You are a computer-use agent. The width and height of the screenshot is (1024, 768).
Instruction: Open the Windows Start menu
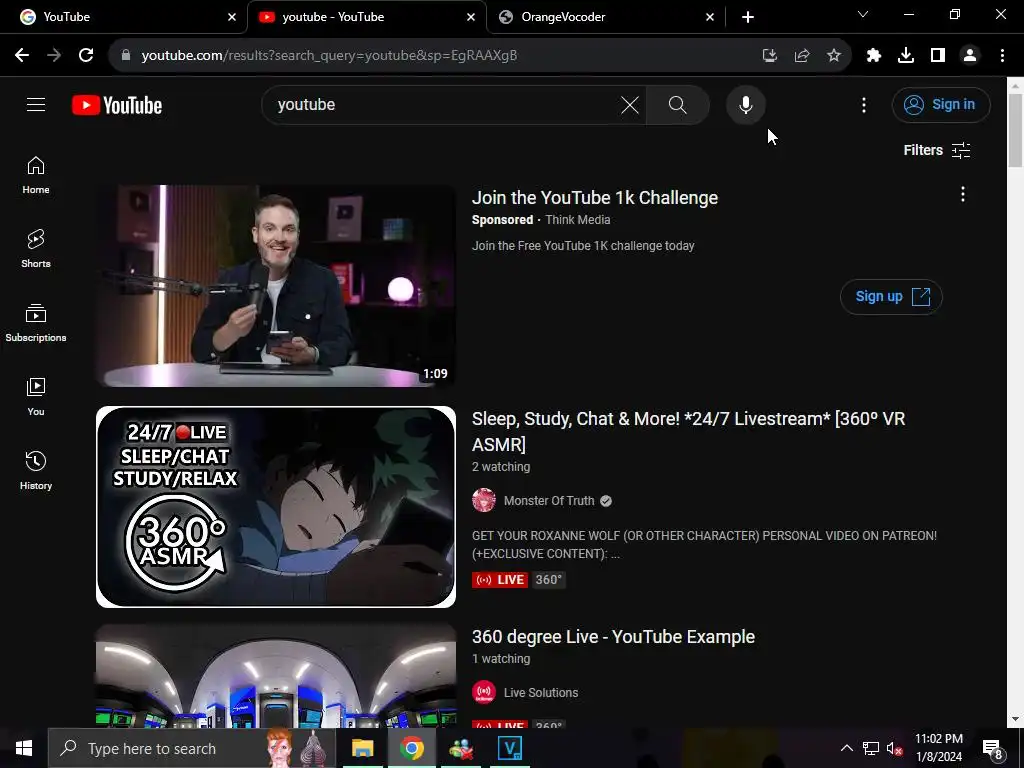click(x=24, y=748)
